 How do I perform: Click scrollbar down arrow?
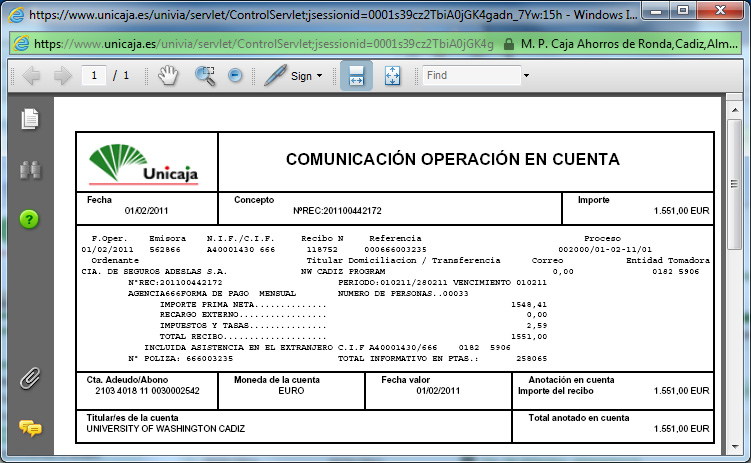(x=735, y=447)
